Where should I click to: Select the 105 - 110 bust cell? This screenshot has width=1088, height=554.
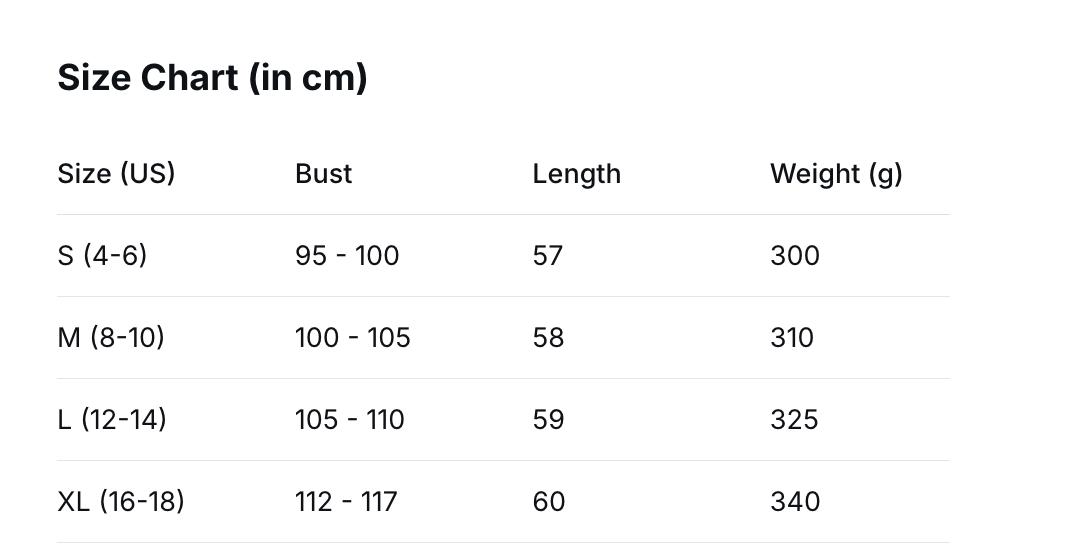coord(349,420)
